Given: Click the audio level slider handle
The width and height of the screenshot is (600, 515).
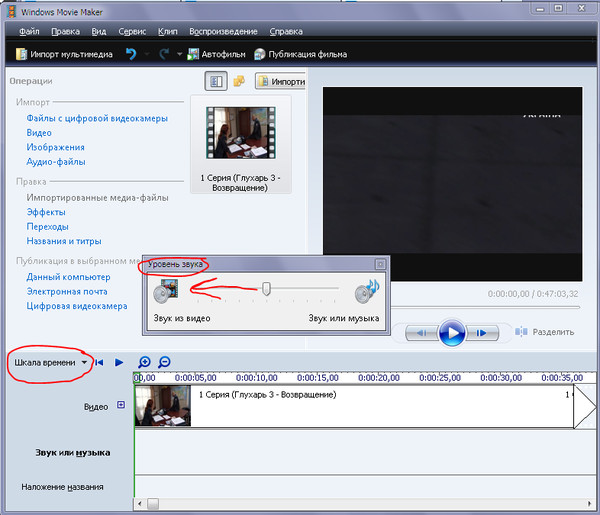Looking at the screenshot, I should coord(266,289).
